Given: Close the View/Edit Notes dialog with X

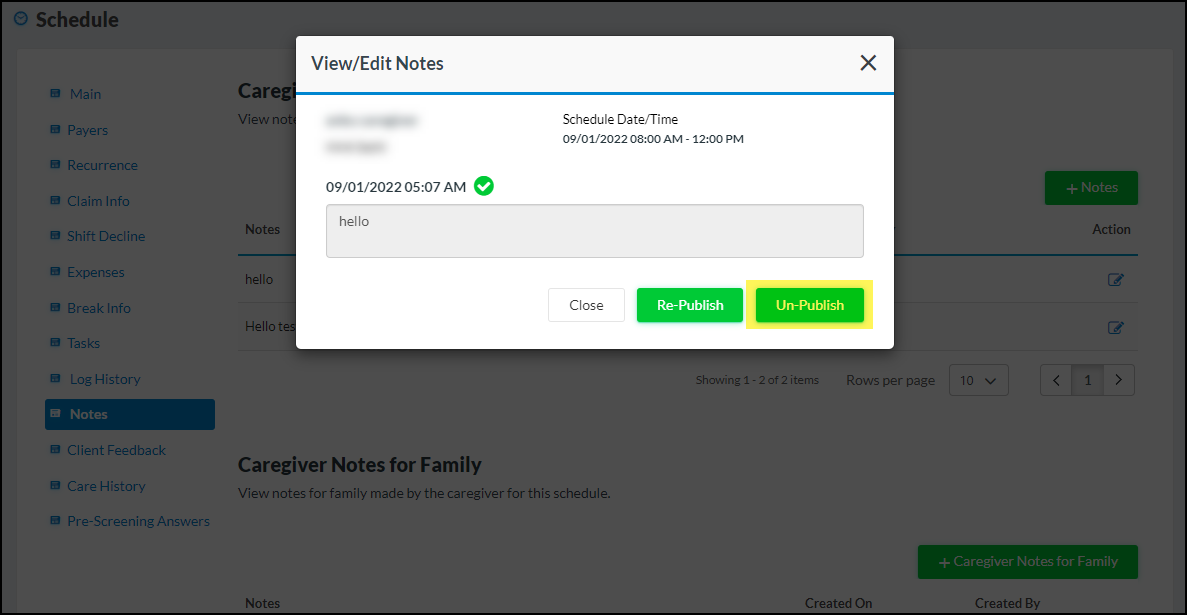Looking at the screenshot, I should 868,63.
